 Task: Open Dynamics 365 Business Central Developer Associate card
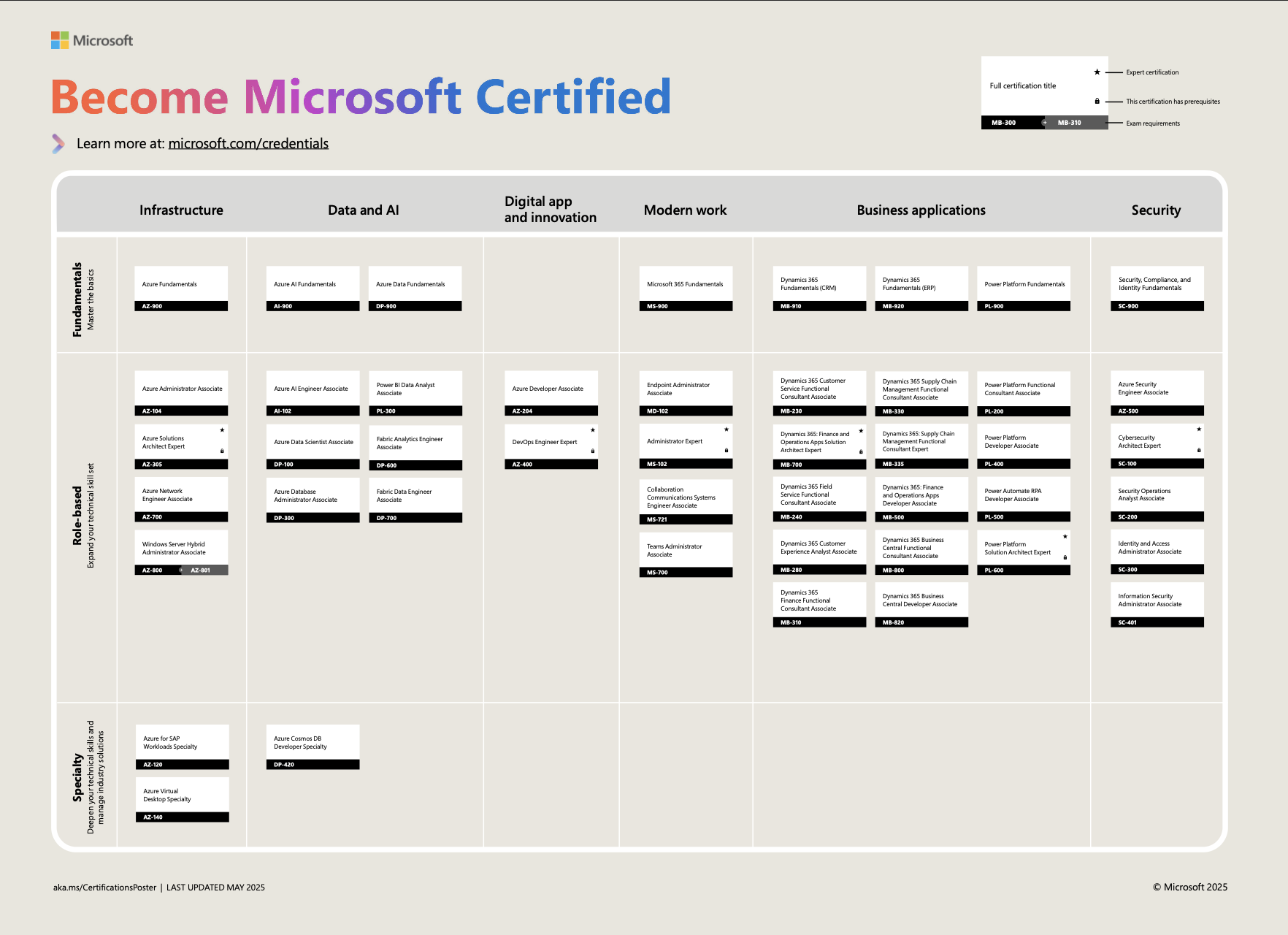[921, 605]
